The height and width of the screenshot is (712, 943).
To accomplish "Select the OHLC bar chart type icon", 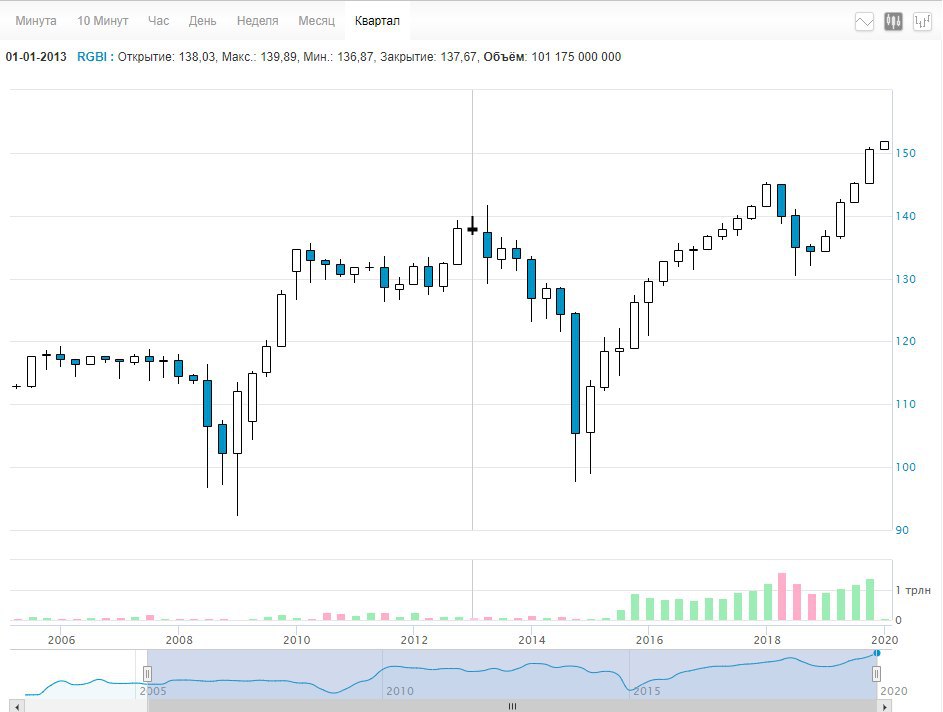I will [922, 22].
